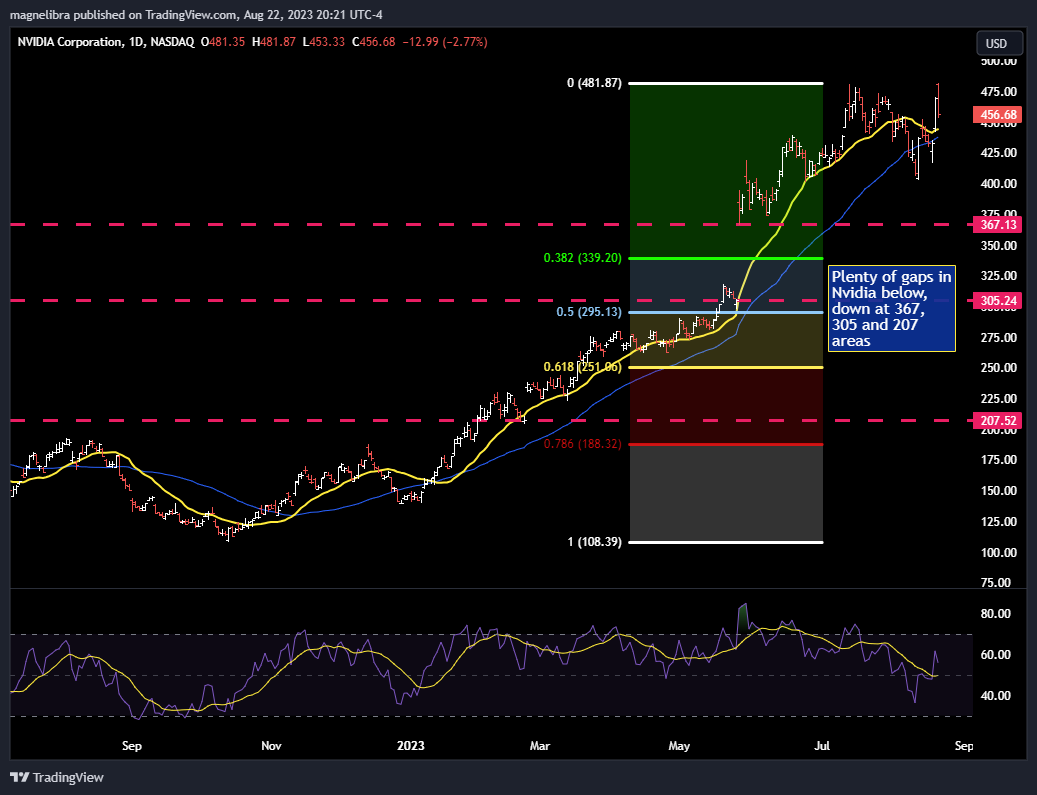Click the −12.99 (−2.77%) change value
The height and width of the screenshot is (795, 1037).
click(x=445, y=42)
